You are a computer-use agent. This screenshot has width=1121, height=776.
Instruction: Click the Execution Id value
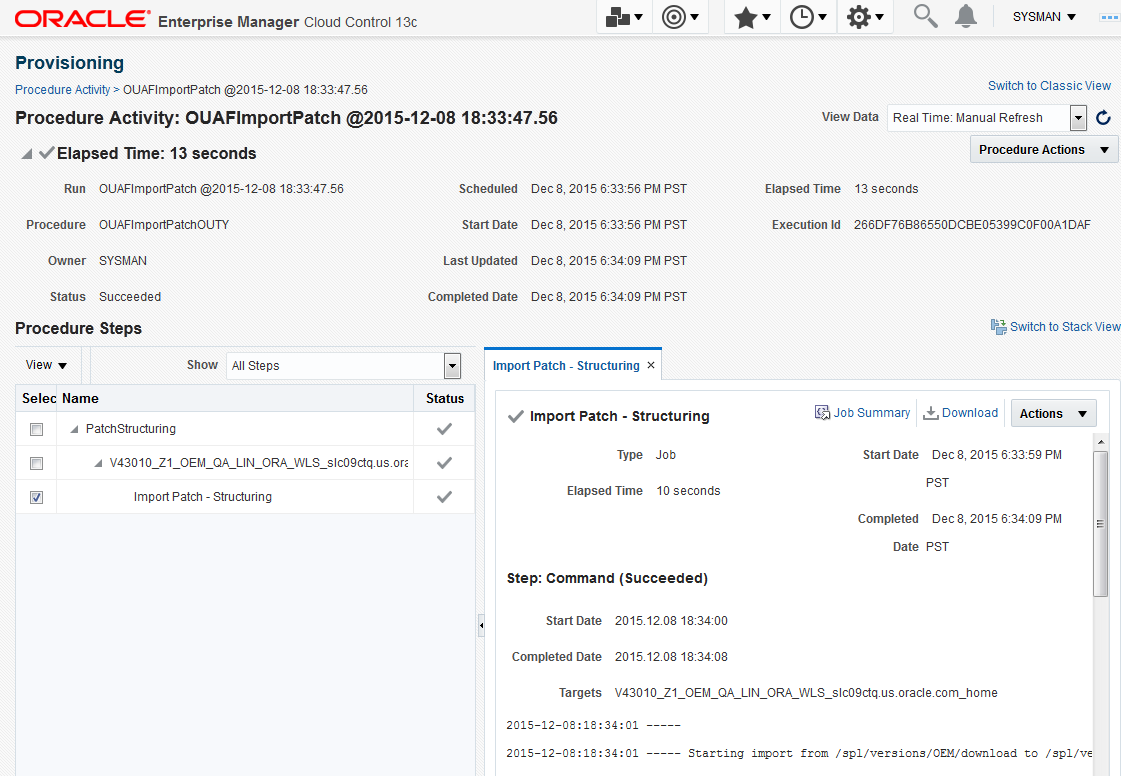coord(972,225)
